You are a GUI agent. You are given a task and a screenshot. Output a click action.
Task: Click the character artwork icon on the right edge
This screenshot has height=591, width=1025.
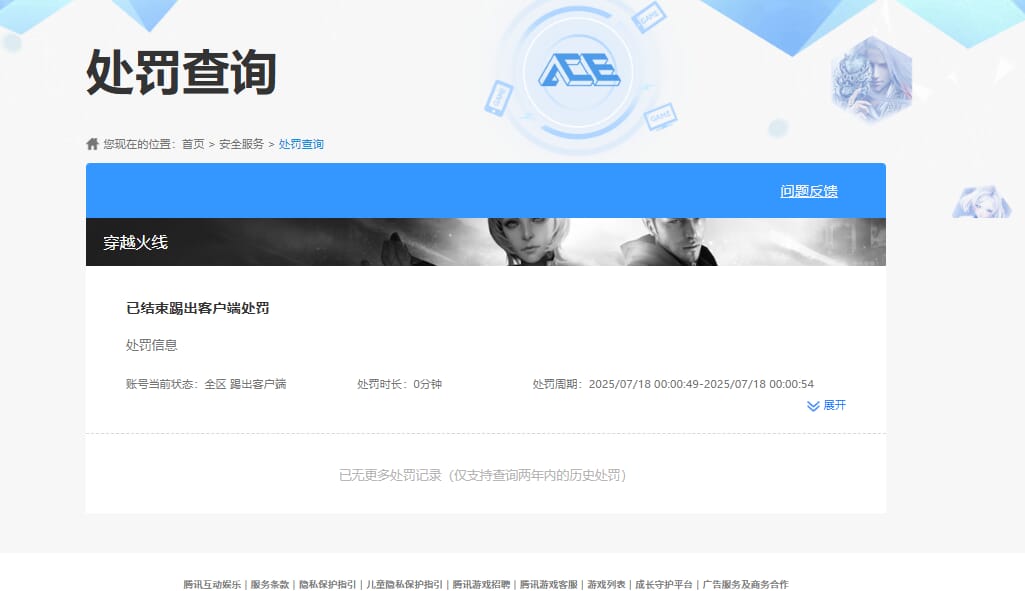pos(875,78)
